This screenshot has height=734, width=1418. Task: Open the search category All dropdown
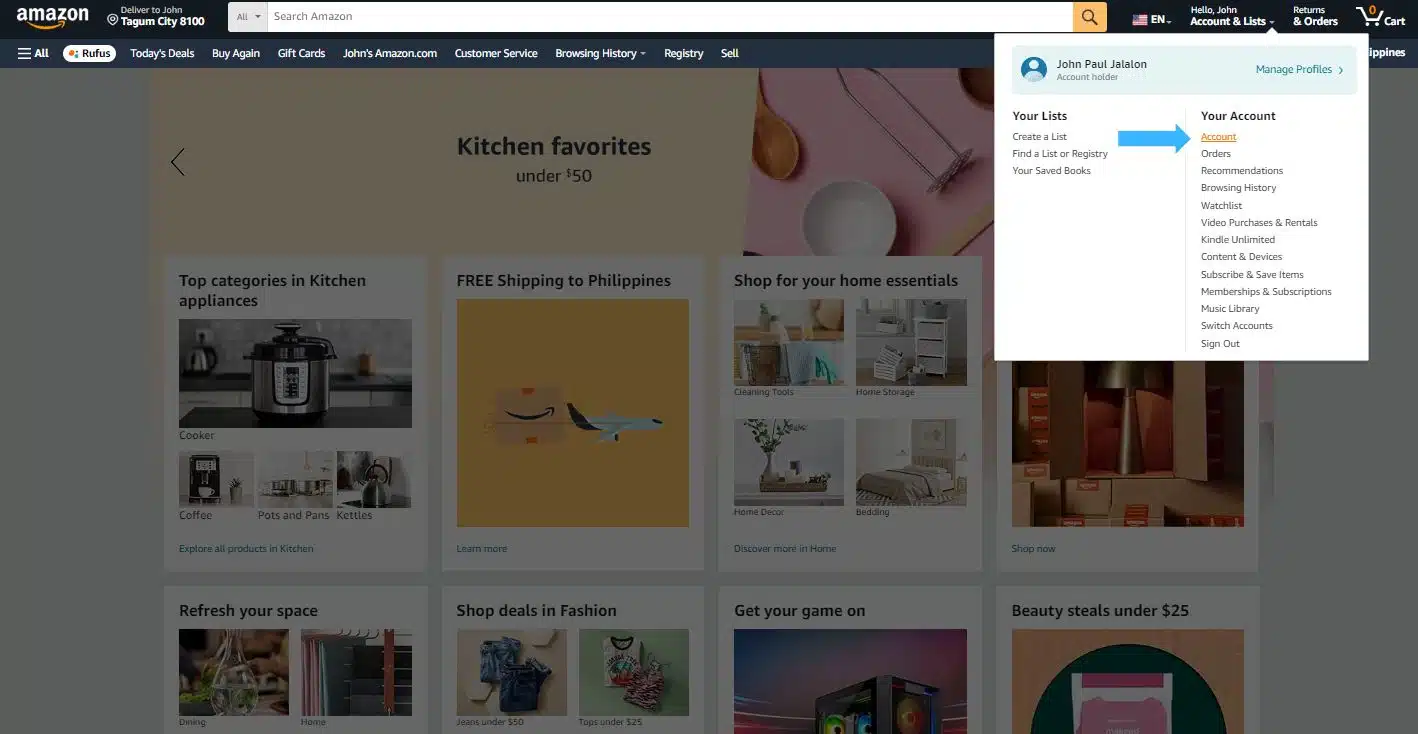click(248, 17)
